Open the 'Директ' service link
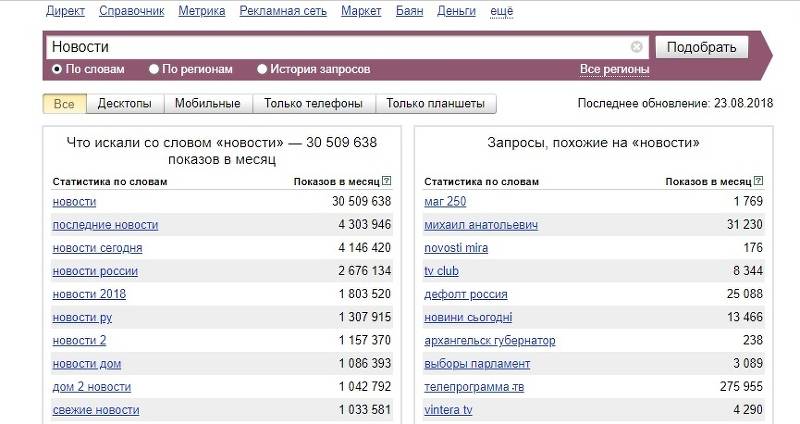 click(66, 11)
